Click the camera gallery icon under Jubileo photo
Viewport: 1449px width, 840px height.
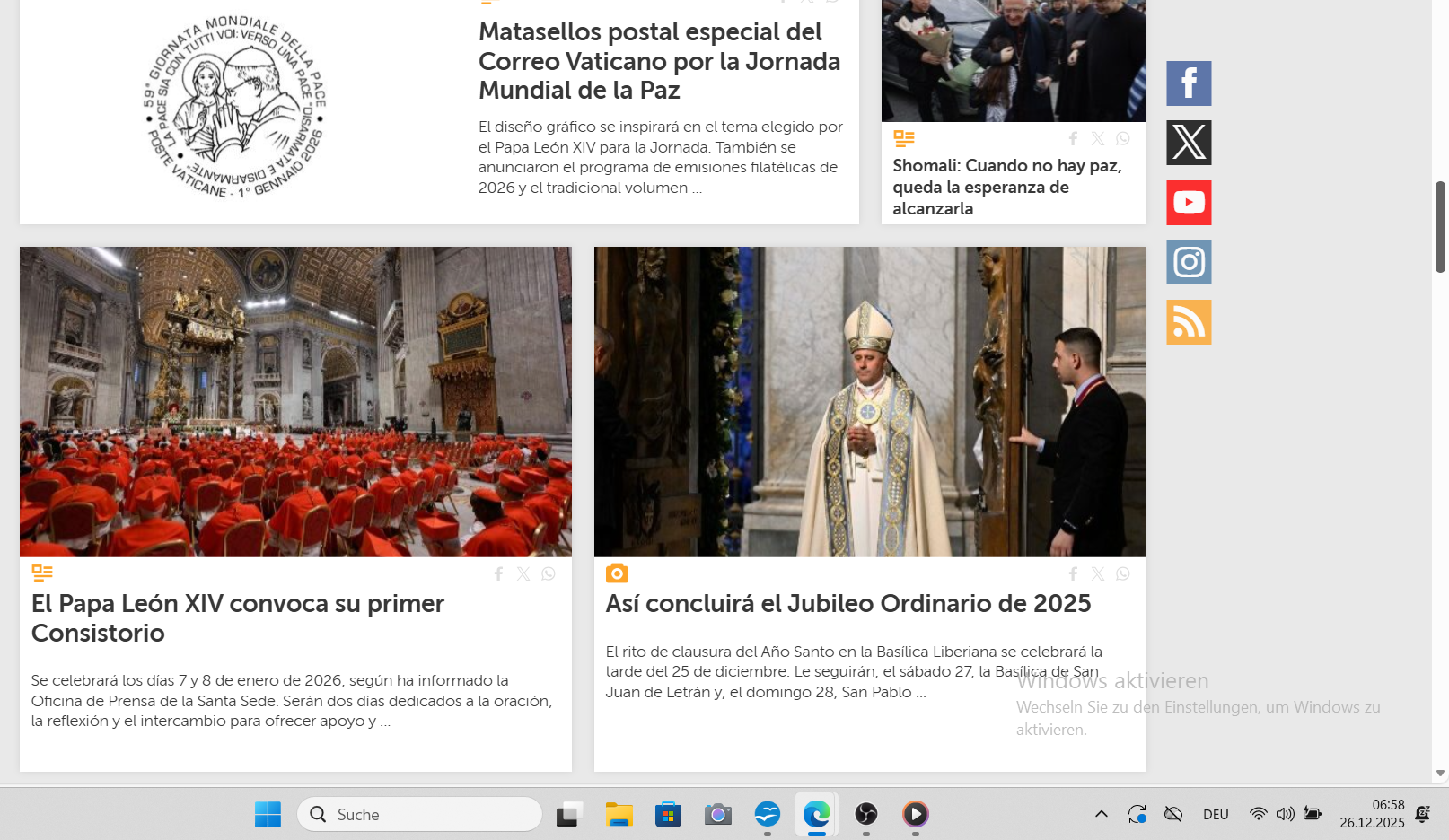617,573
